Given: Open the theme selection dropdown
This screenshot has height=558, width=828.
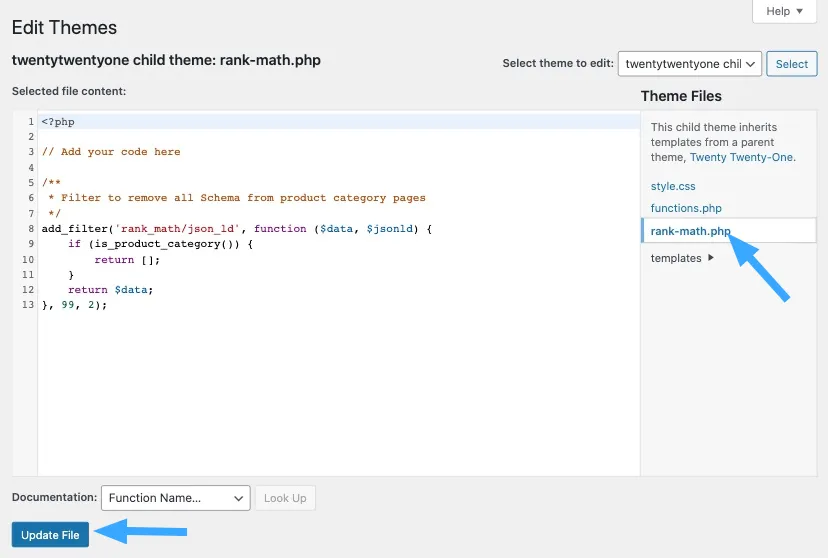Looking at the screenshot, I should coord(690,64).
